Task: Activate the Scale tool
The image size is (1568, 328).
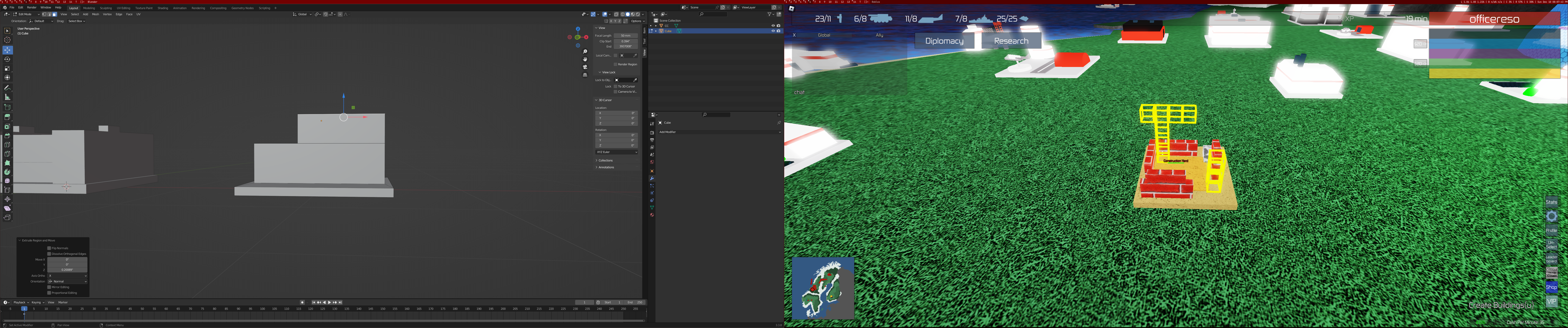Action: click(7, 68)
